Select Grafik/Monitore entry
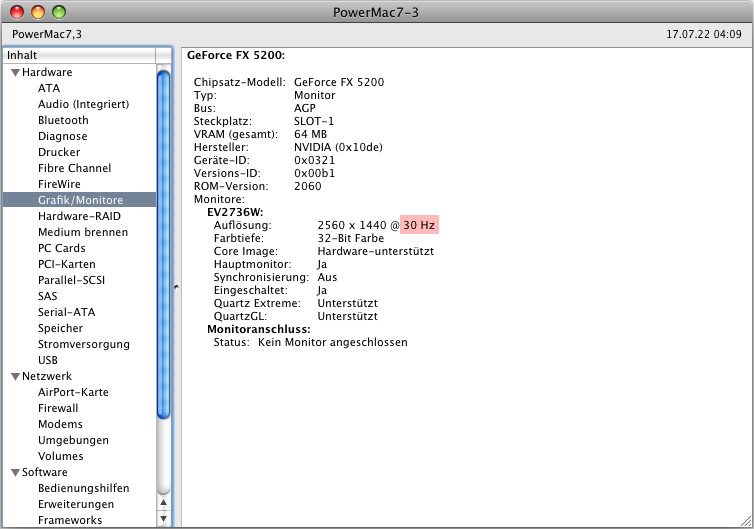This screenshot has width=754, height=529. (79, 200)
